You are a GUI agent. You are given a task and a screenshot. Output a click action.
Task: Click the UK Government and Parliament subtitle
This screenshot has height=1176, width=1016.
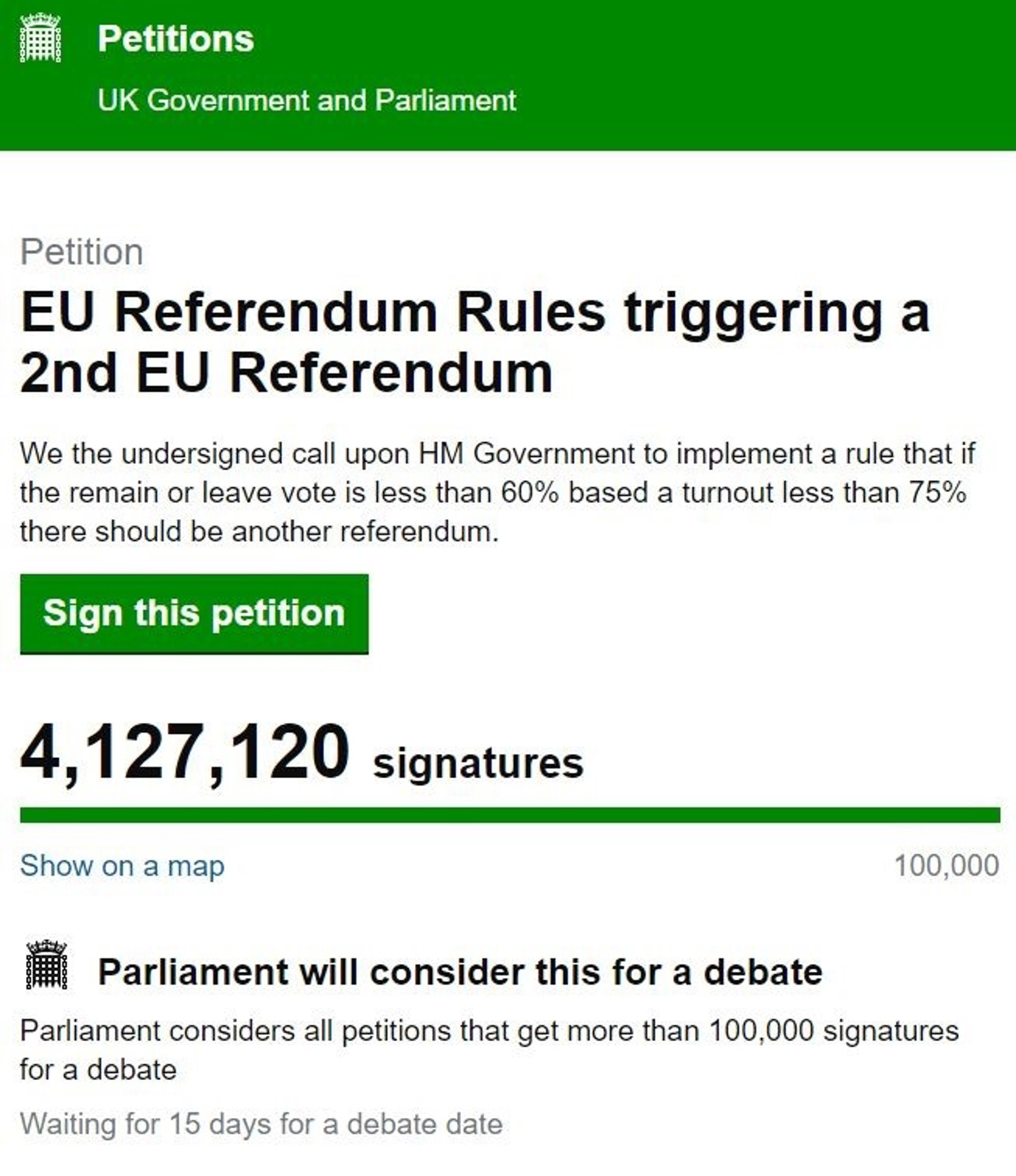pyautogui.click(x=306, y=101)
